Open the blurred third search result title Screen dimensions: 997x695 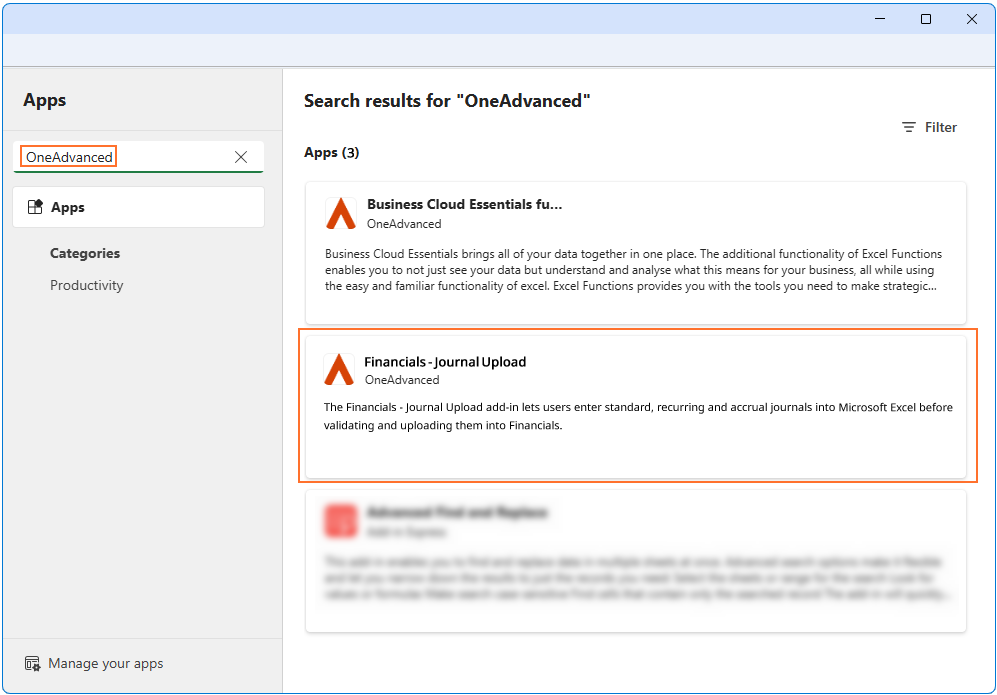point(457,512)
